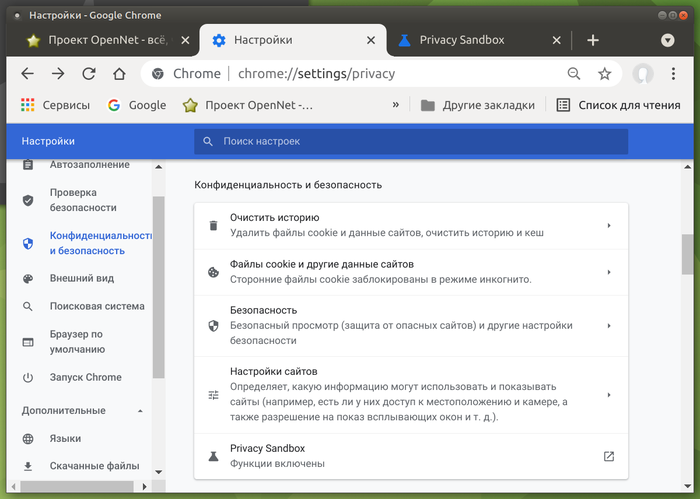This screenshot has height=499, width=700.
Task: Open Поисковая система settings section
Action: pos(96,306)
